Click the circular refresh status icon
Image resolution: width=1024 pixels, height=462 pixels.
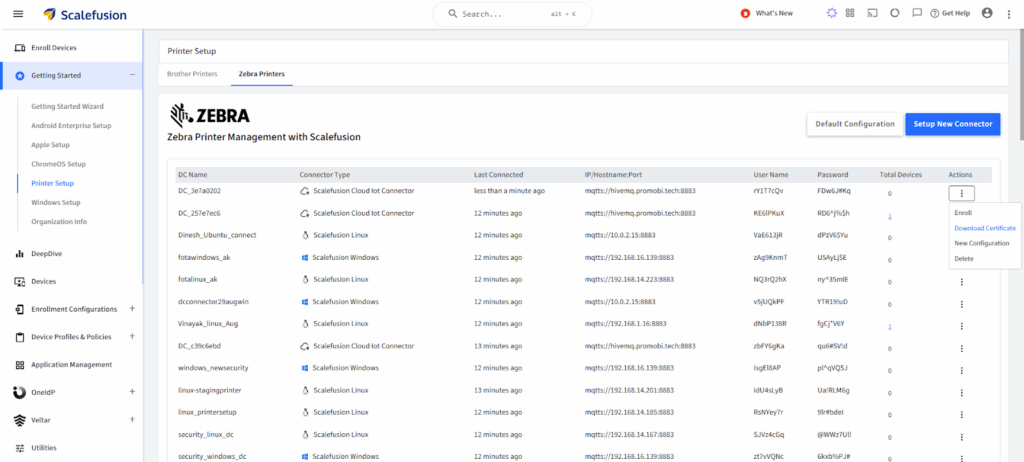(894, 13)
